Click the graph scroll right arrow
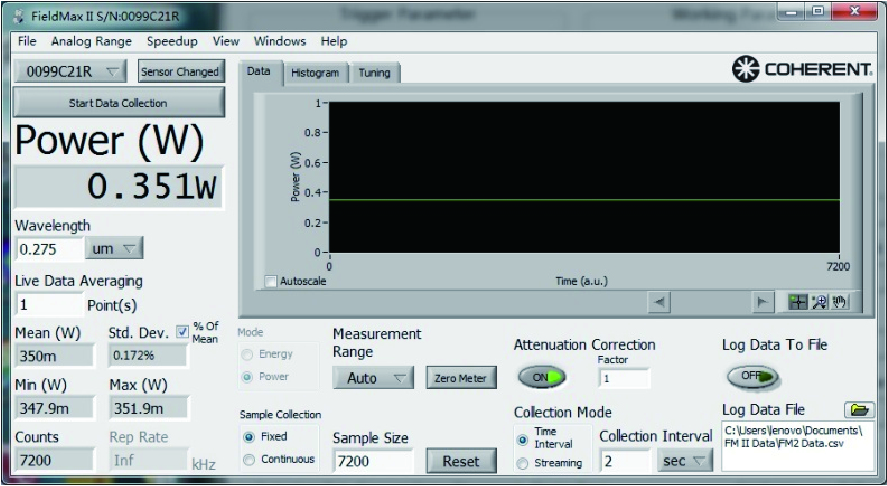This screenshot has width=887, height=486. (x=762, y=302)
